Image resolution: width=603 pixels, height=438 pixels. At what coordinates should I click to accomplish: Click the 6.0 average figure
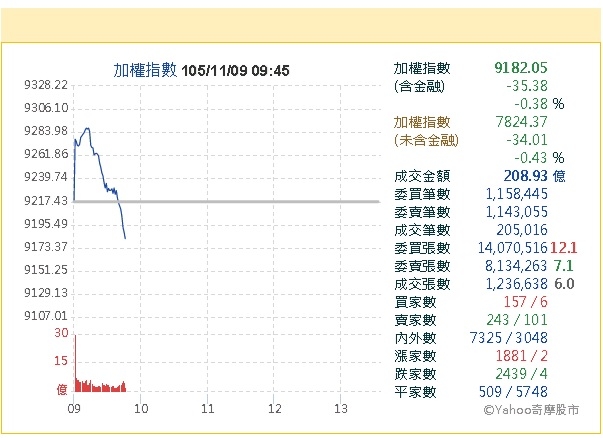click(564, 284)
